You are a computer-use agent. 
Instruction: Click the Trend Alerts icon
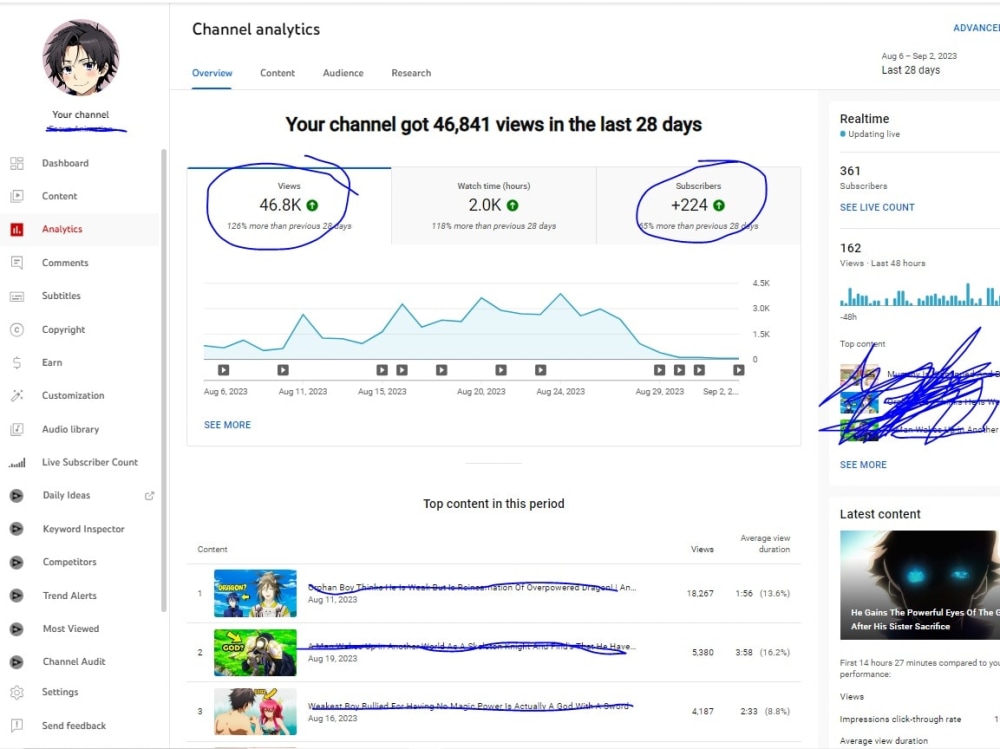pyautogui.click(x=17, y=595)
